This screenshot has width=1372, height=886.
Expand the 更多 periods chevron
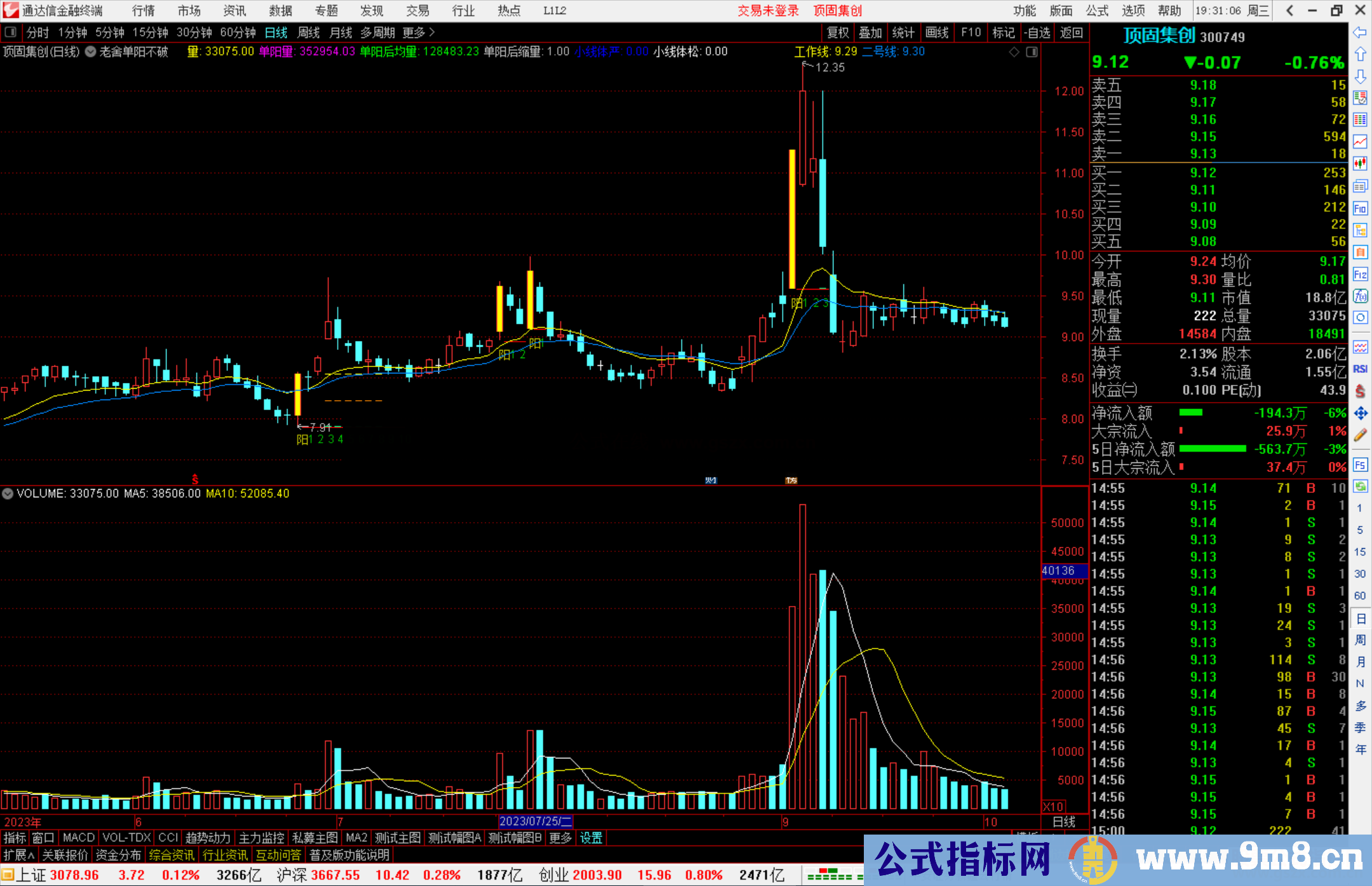click(432, 32)
